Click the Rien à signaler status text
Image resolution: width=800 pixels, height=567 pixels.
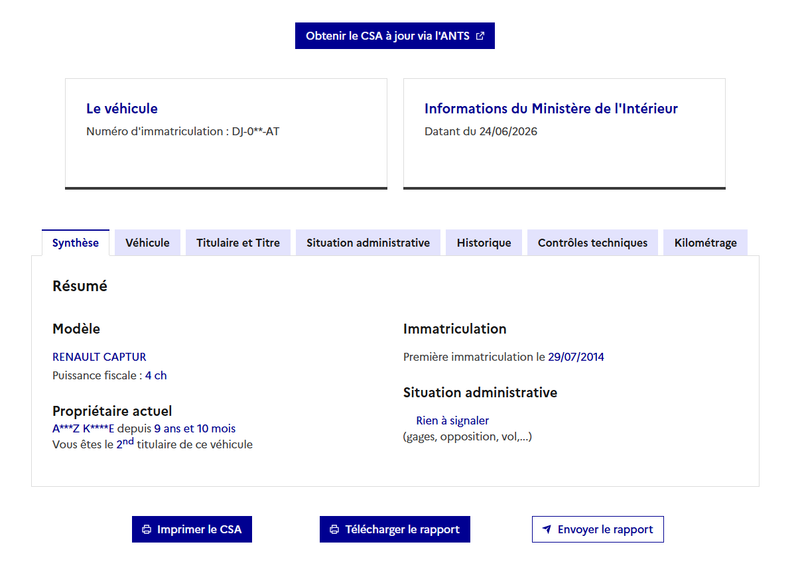(453, 421)
